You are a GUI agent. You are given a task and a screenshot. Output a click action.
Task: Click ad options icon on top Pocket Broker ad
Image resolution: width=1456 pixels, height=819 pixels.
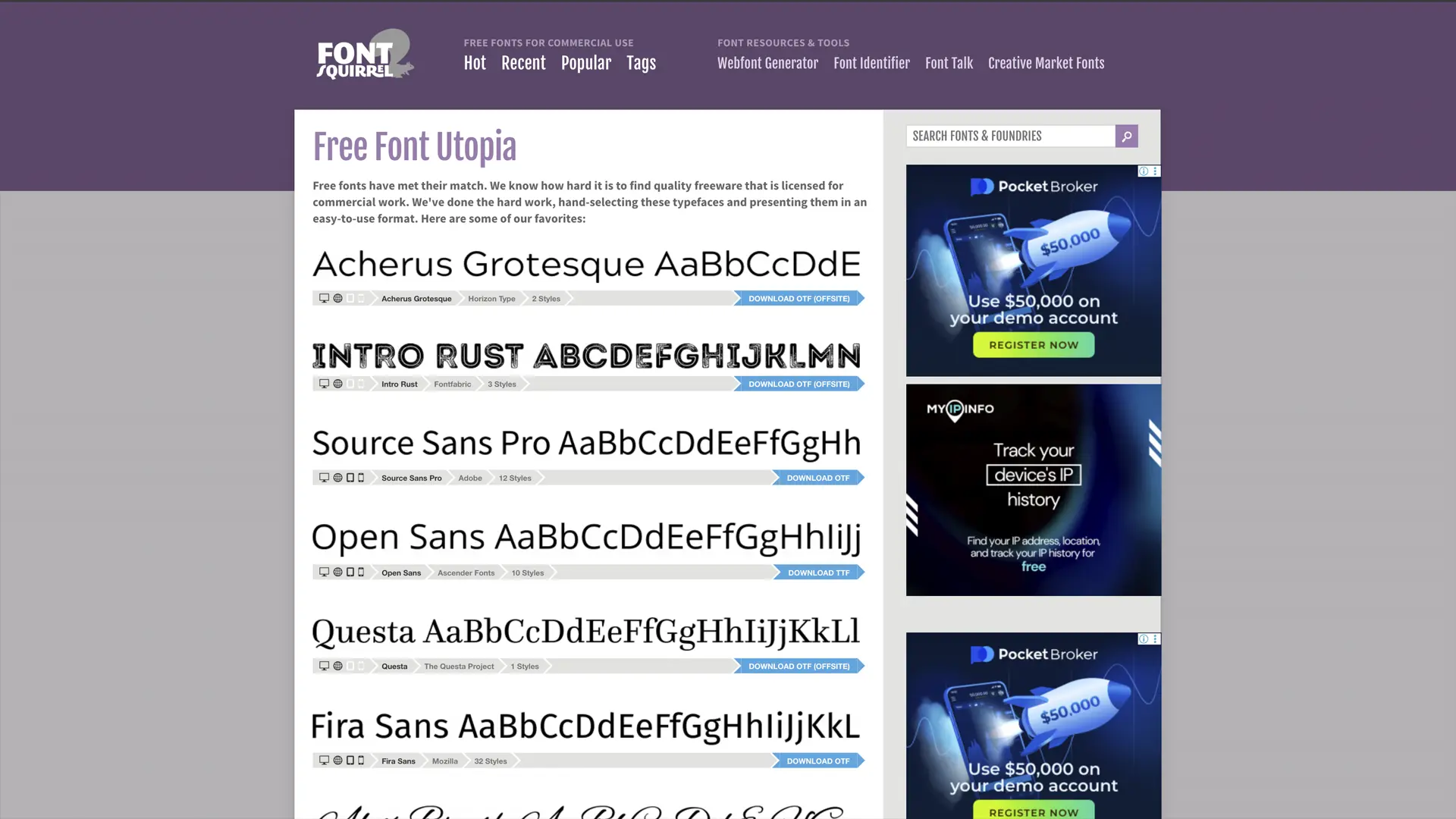(1155, 171)
